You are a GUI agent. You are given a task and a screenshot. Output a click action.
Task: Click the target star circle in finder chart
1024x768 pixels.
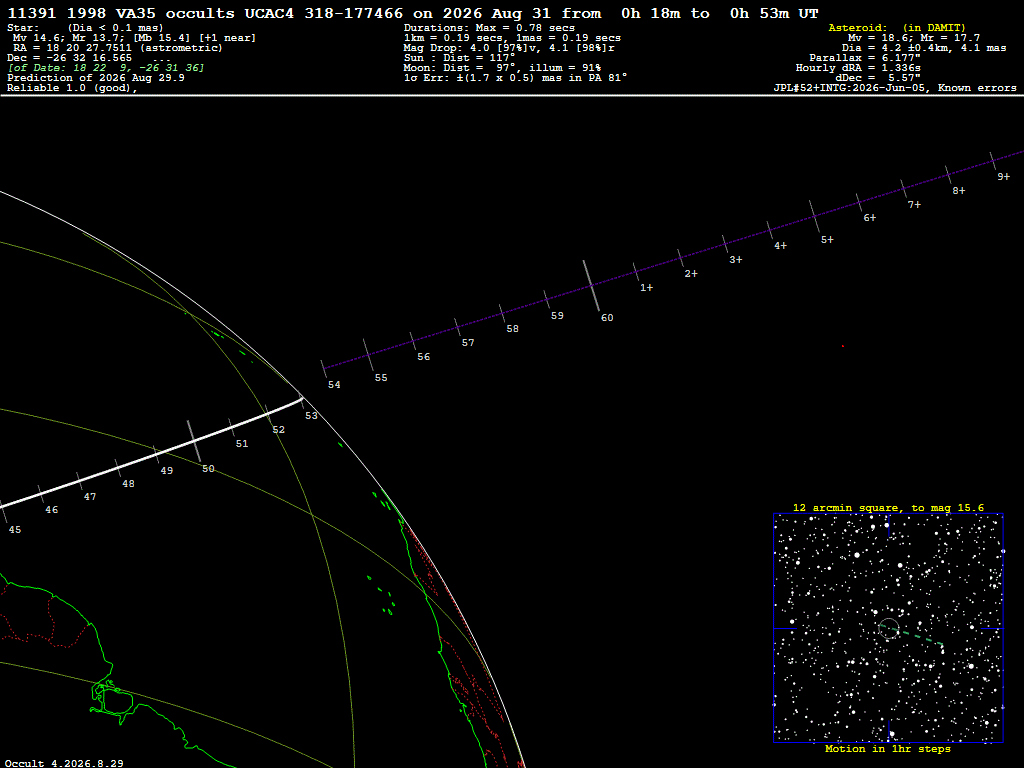point(889,628)
